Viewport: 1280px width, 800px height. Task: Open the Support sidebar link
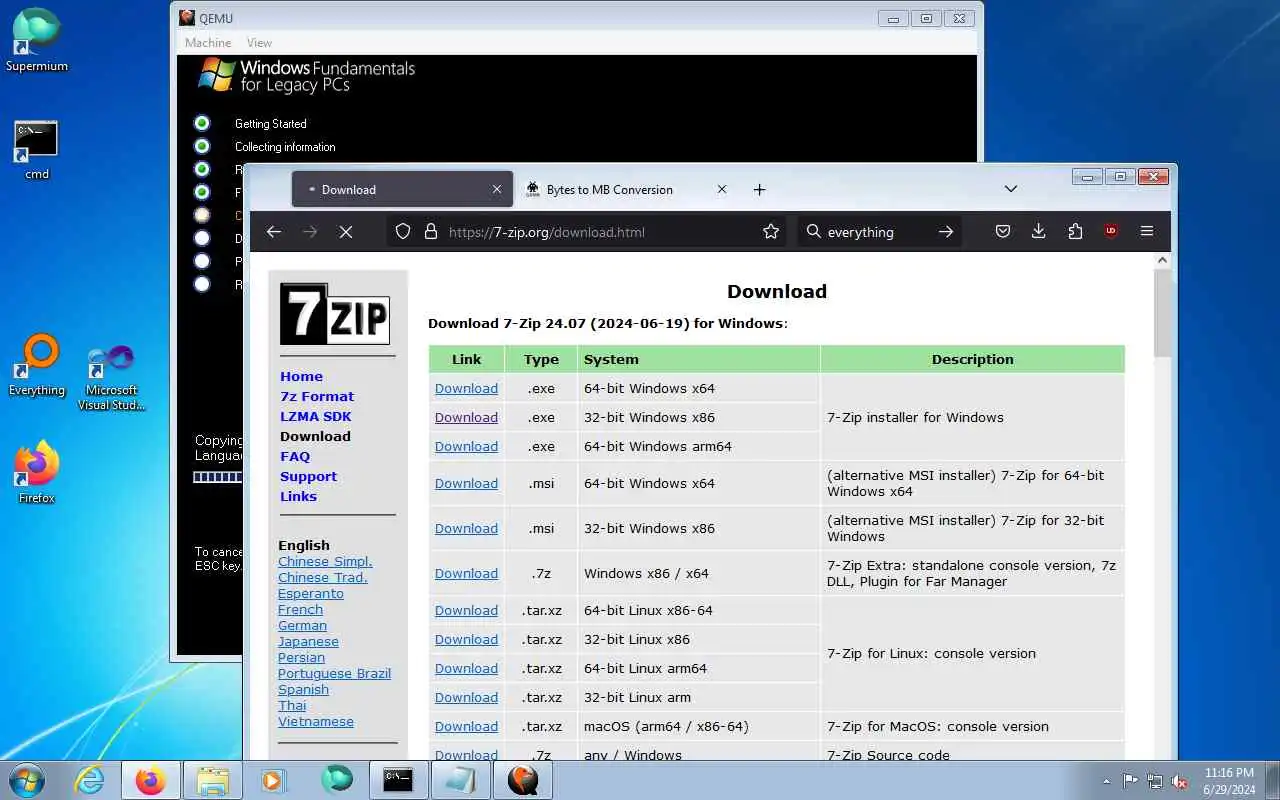(308, 476)
